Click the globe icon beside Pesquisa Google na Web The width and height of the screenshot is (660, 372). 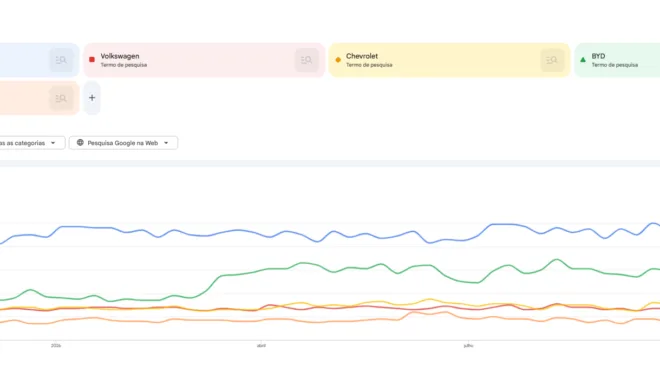[x=80, y=143]
